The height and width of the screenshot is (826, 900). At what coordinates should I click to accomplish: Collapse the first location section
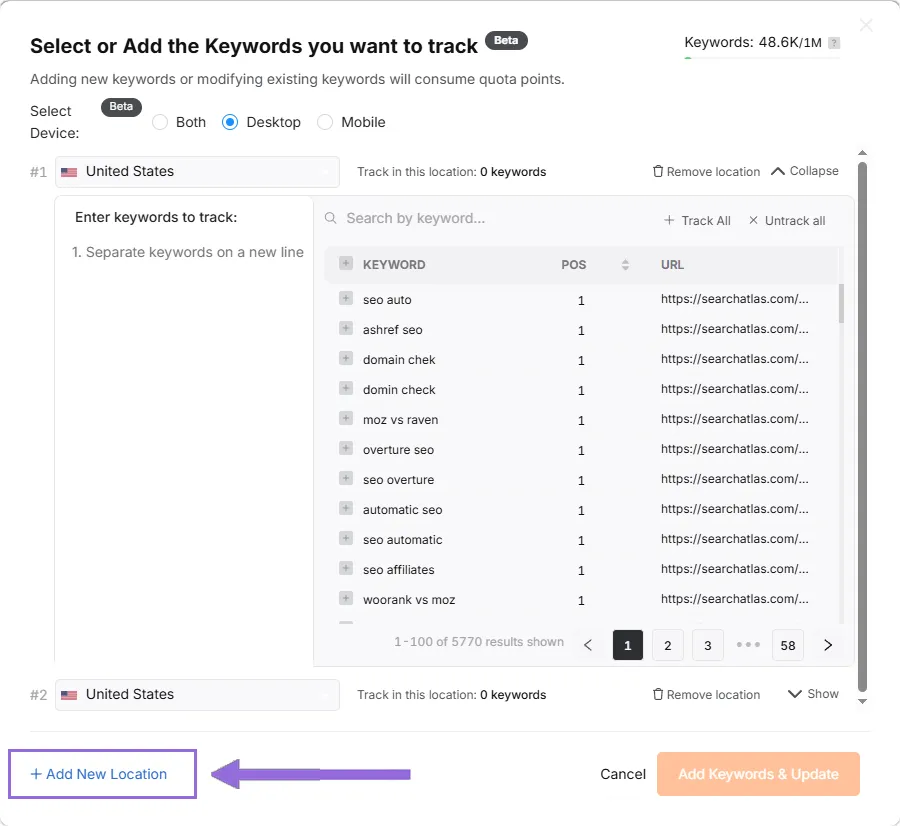coord(805,171)
